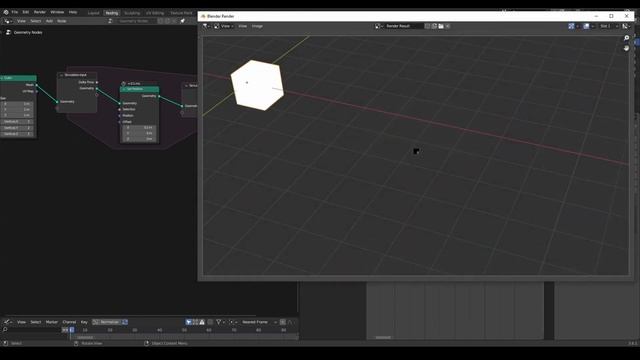Click the zoom magnifier gizmo
The image size is (640, 360).
(627, 38)
